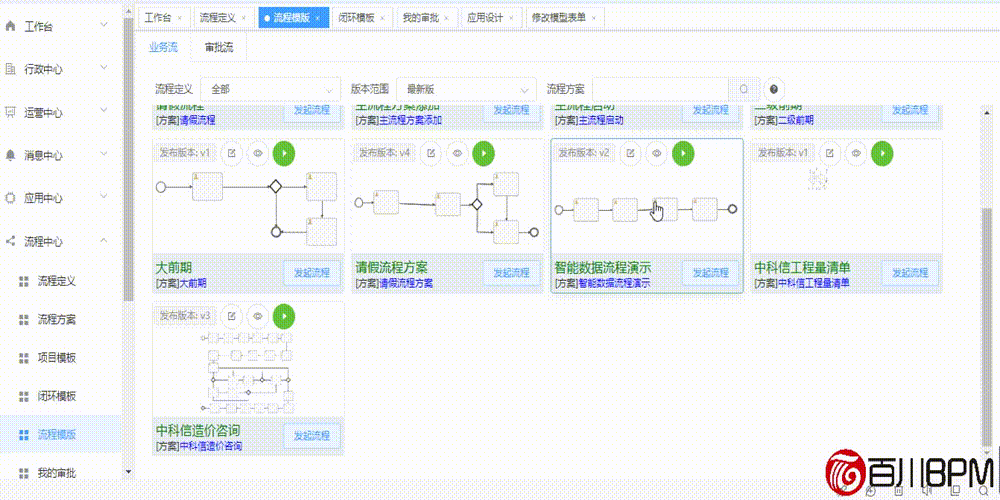Switch to the 业务流 tab
Screen dimensions: 1000x500
(163, 47)
